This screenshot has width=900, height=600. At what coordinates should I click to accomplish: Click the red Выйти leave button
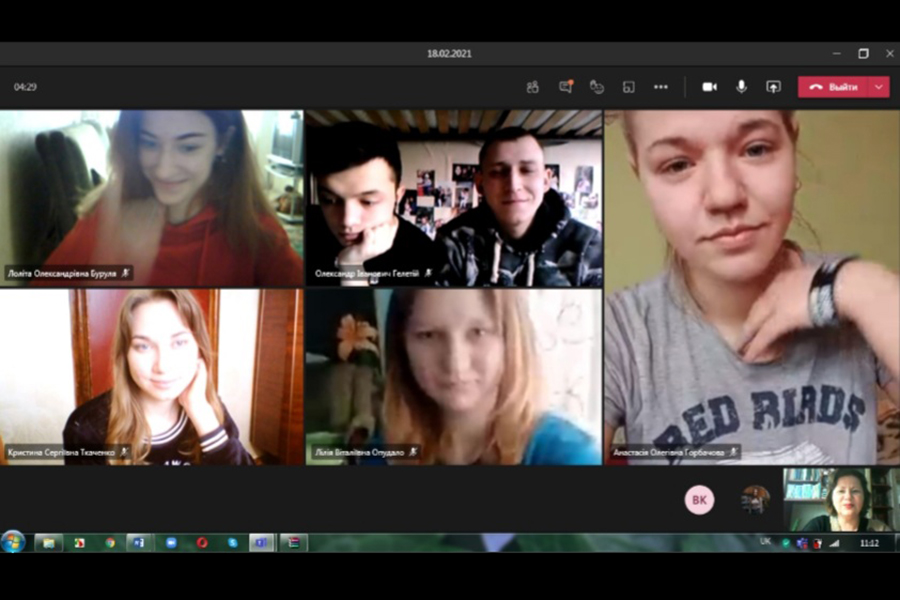(833, 87)
